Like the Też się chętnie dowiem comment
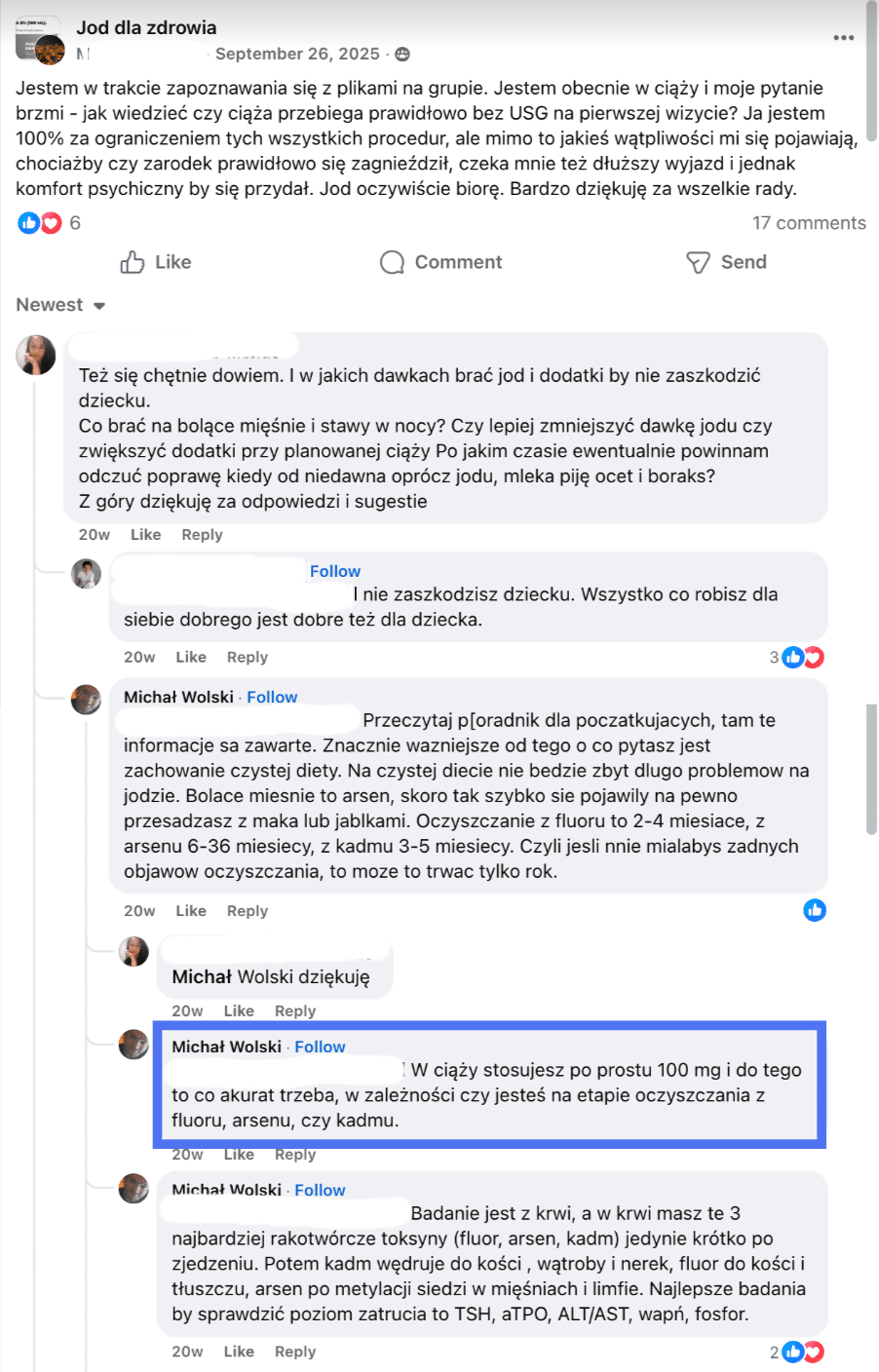 [x=145, y=535]
